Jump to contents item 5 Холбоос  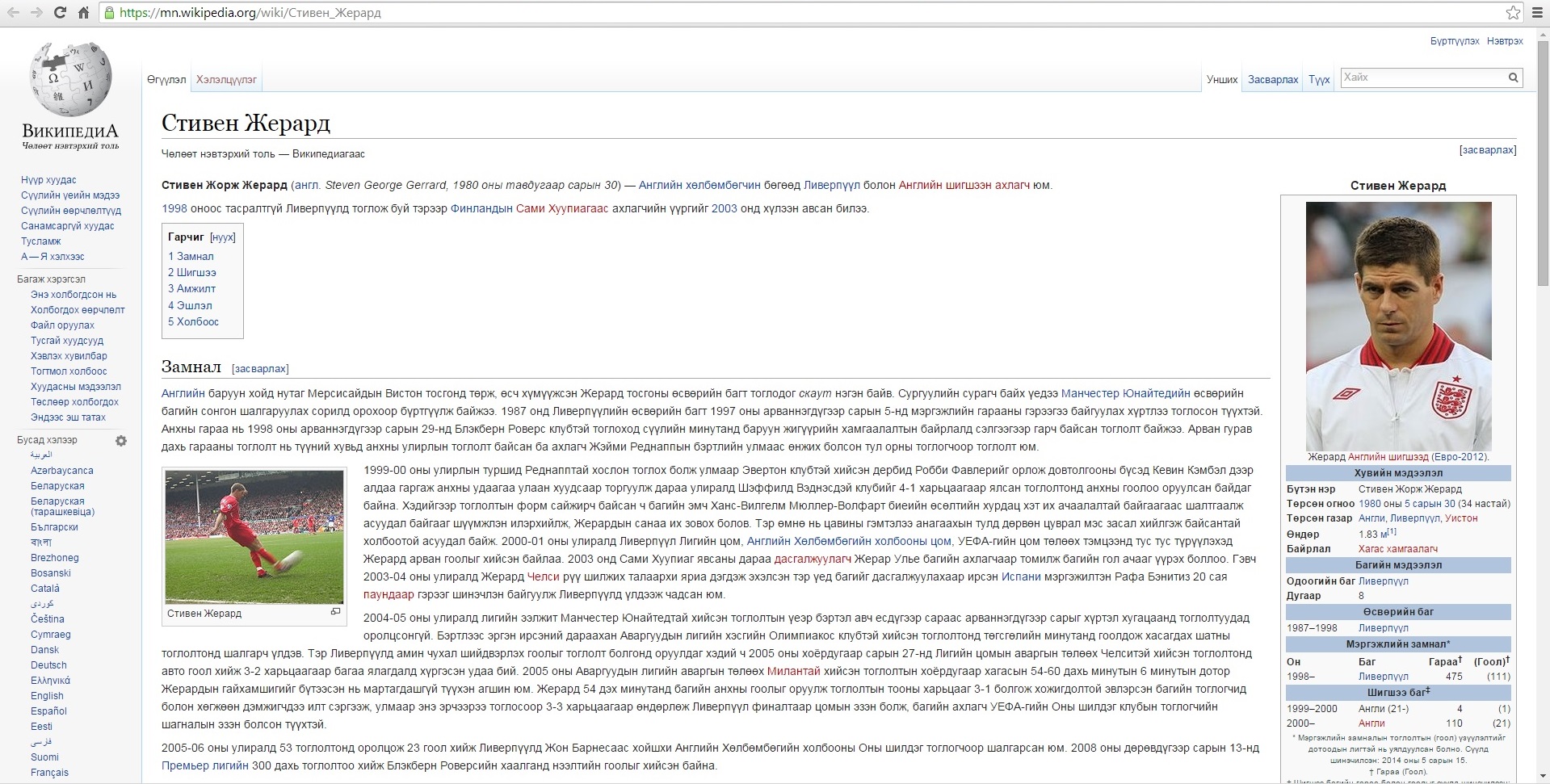(x=193, y=321)
